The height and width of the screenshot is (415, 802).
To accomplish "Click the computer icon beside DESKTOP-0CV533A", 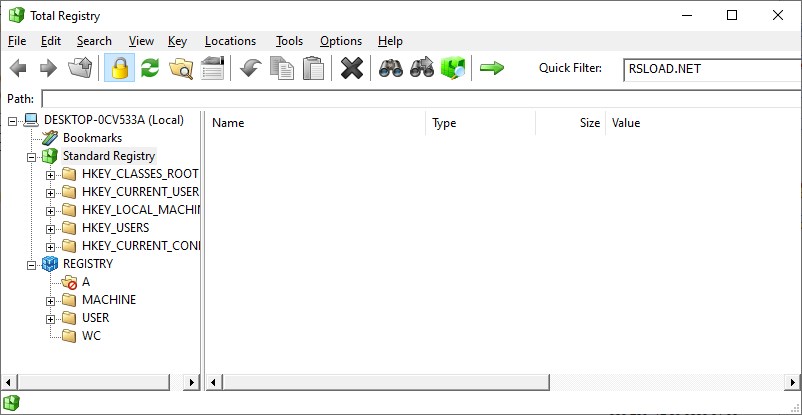I will coord(31,120).
